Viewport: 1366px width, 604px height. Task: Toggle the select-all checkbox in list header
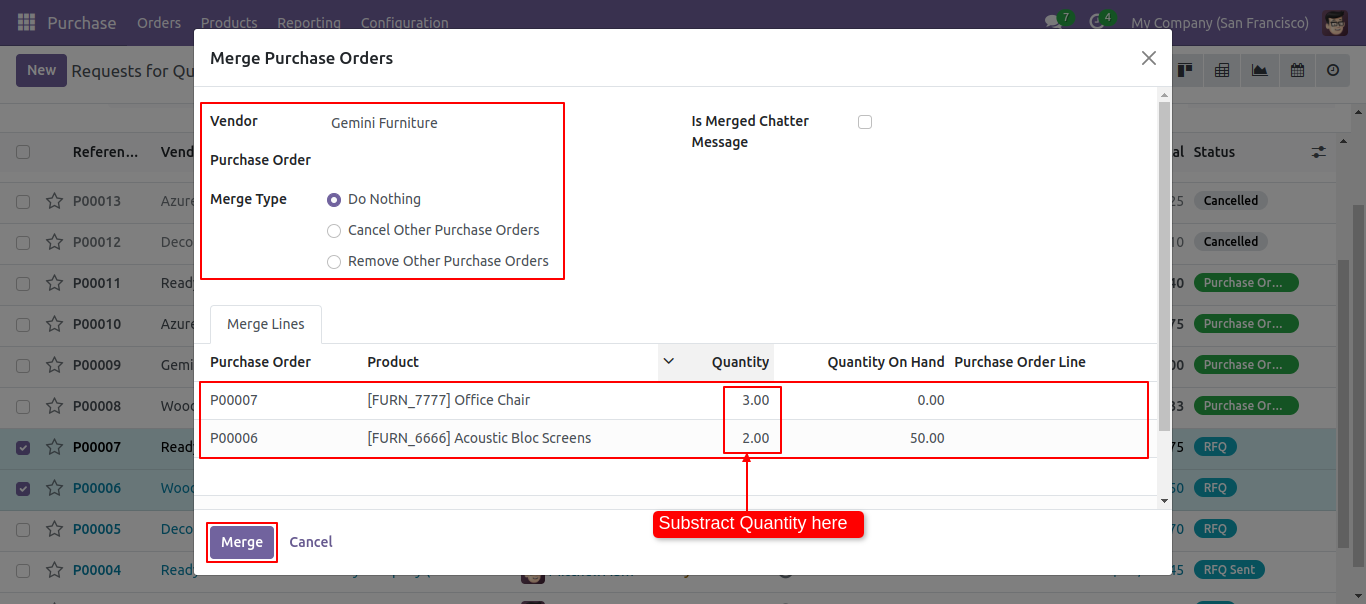click(23, 152)
